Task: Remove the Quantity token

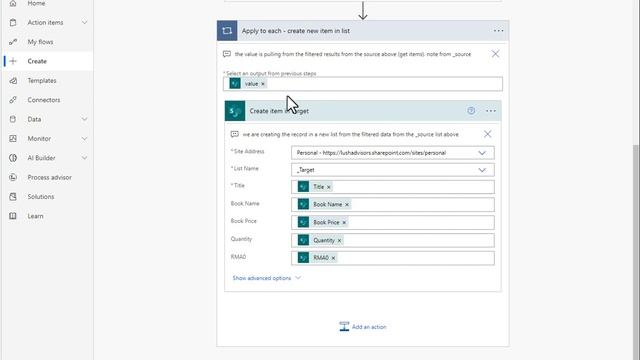Action: (x=339, y=240)
